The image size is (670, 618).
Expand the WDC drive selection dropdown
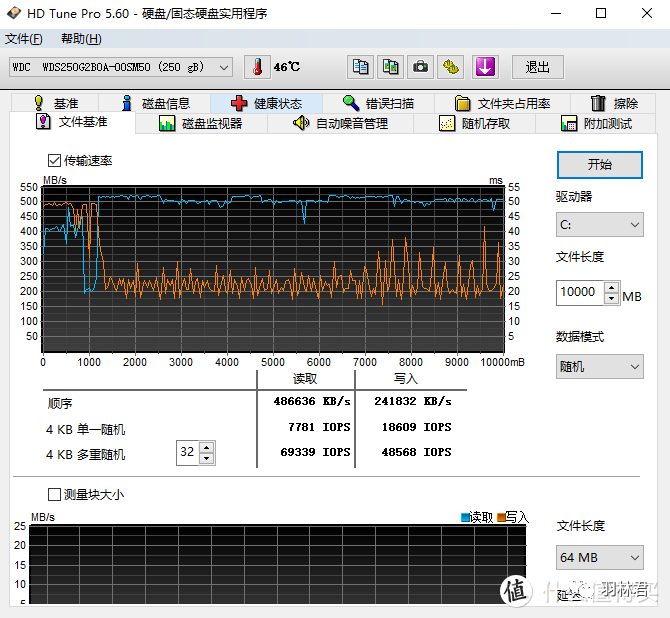(x=121, y=67)
